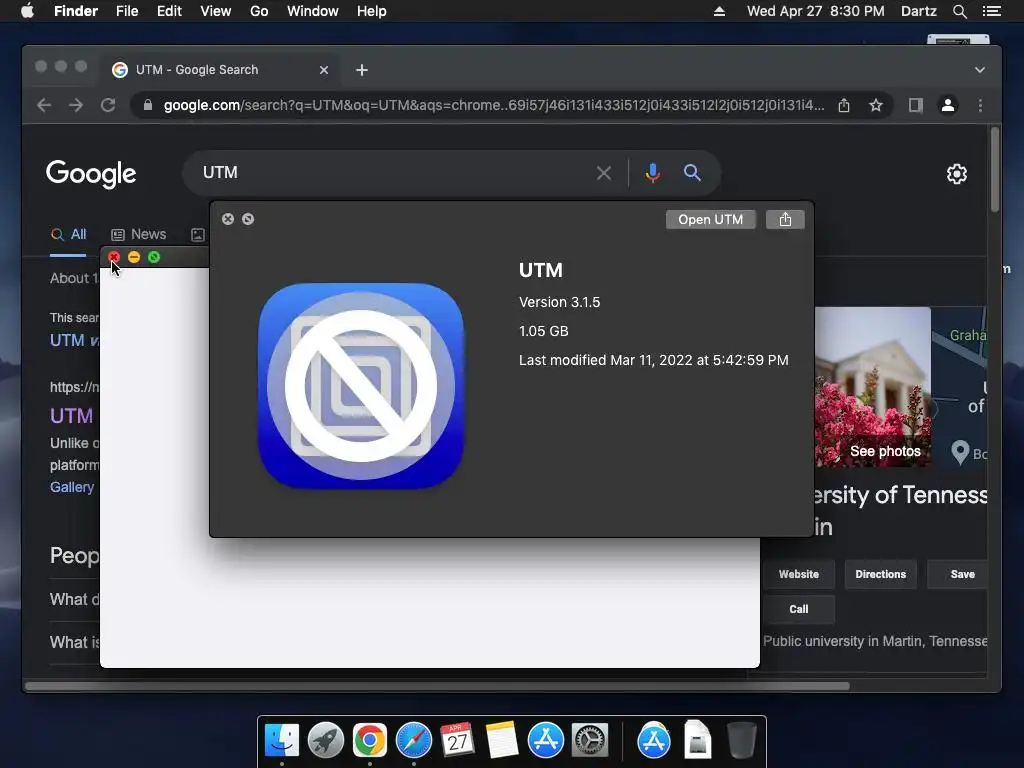Click the Gallery link in results
This screenshot has width=1024, height=768.
click(x=72, y=487)
